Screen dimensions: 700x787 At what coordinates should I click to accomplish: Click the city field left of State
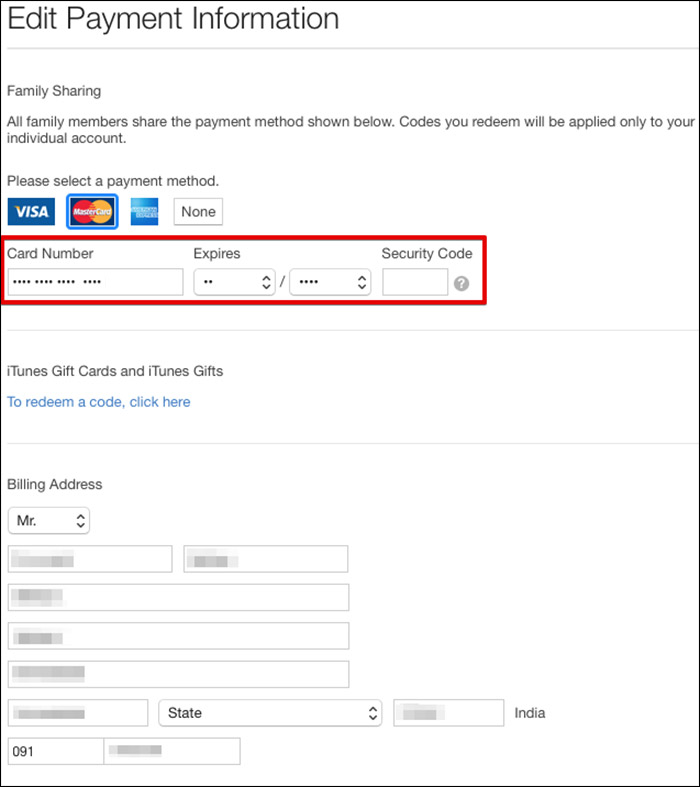coord(78,713)
